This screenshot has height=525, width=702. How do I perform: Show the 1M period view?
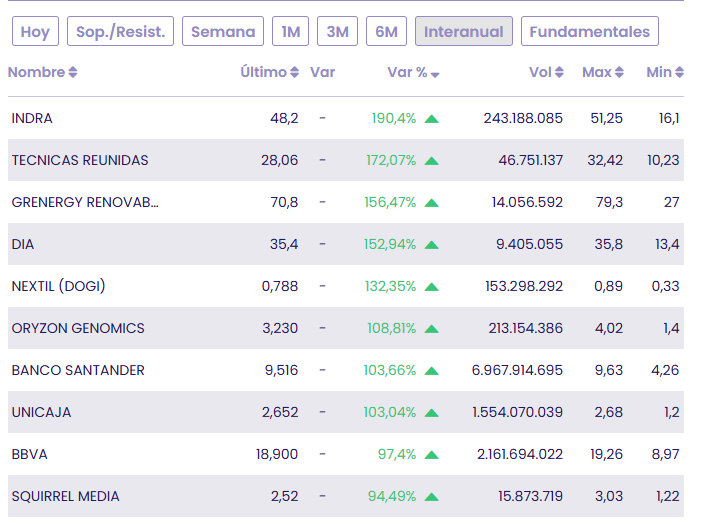(x=290, y=32)
